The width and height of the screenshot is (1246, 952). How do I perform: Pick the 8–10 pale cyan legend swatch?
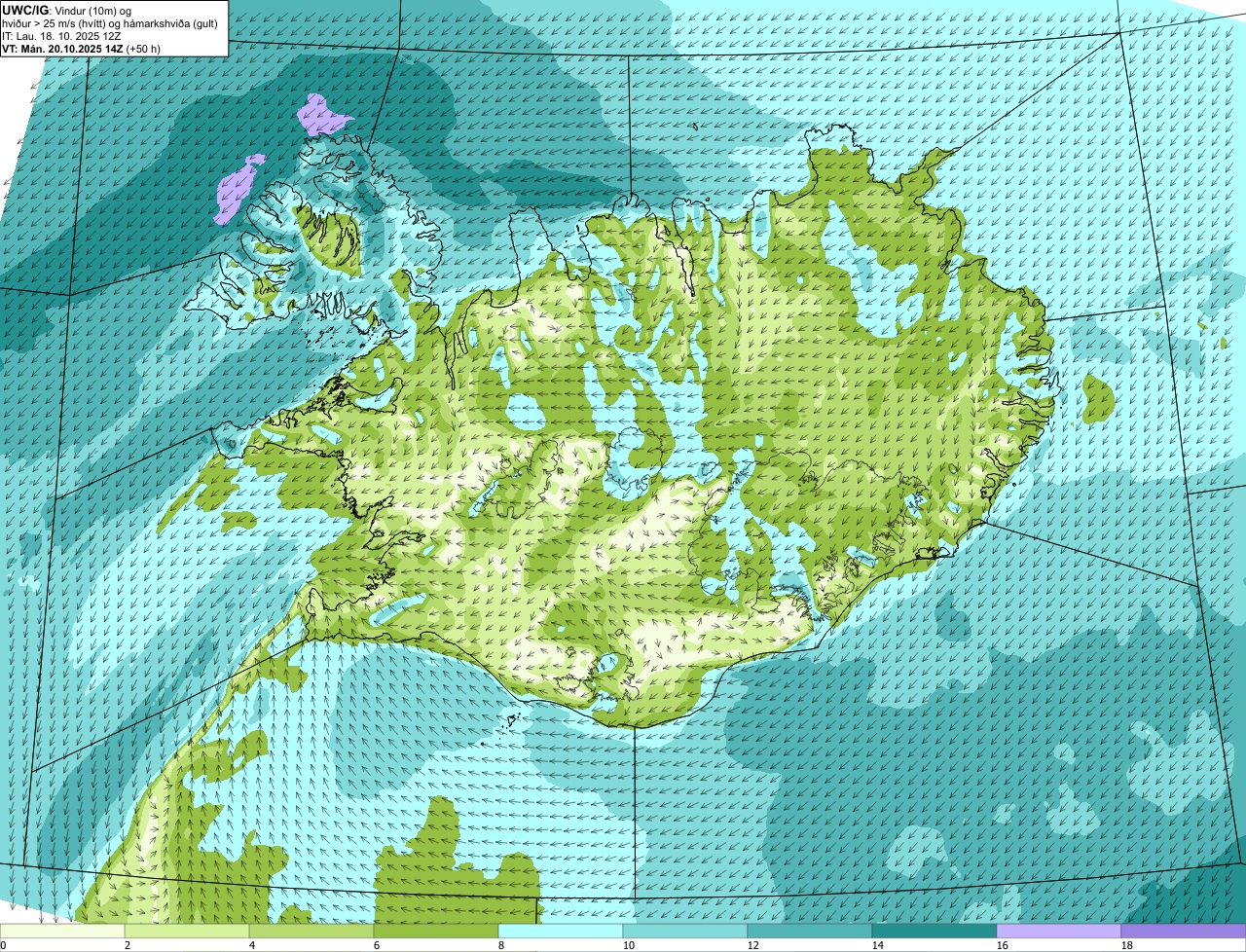(561, 931)
